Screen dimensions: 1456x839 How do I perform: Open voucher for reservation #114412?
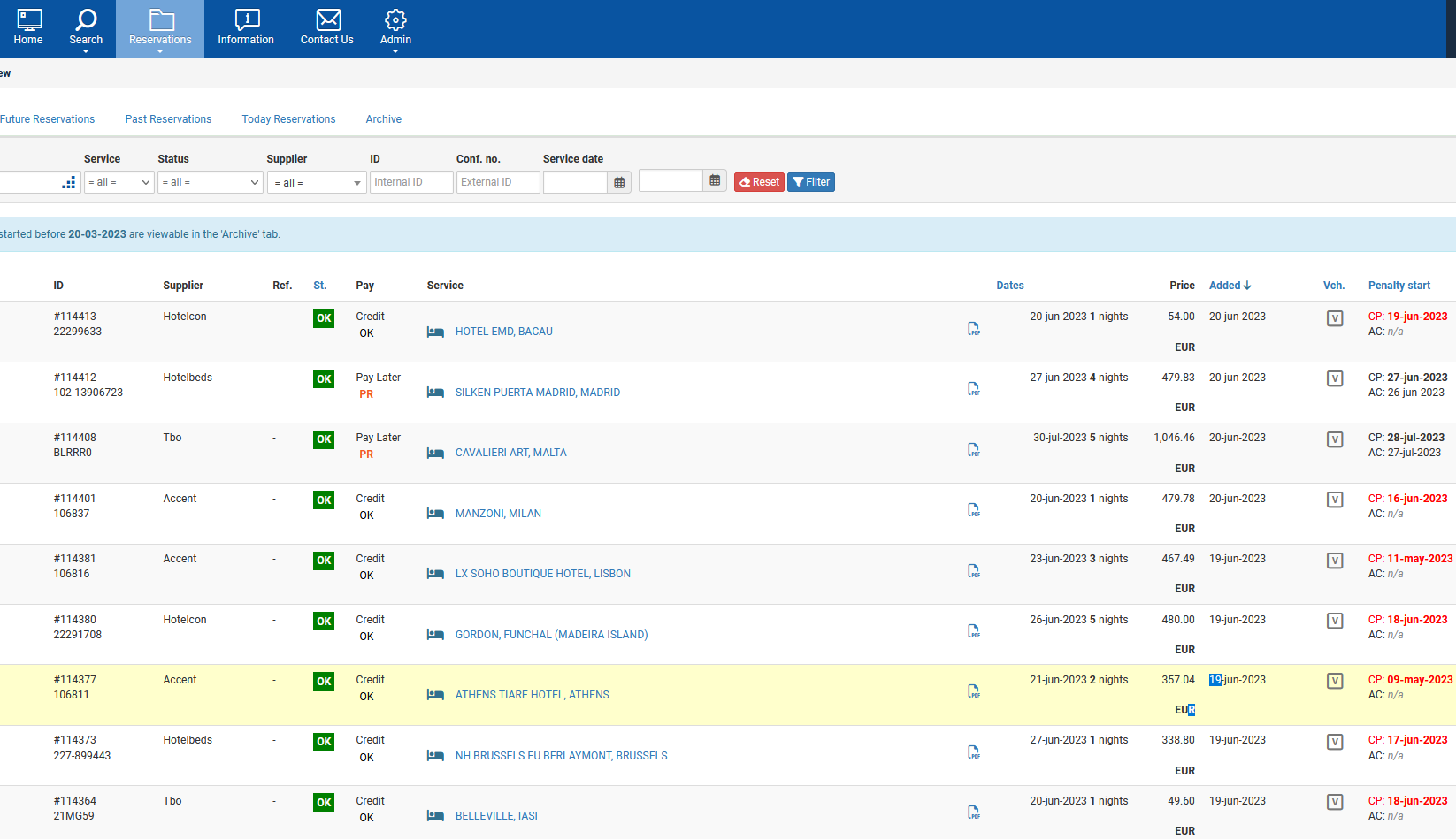point(1335,378)
